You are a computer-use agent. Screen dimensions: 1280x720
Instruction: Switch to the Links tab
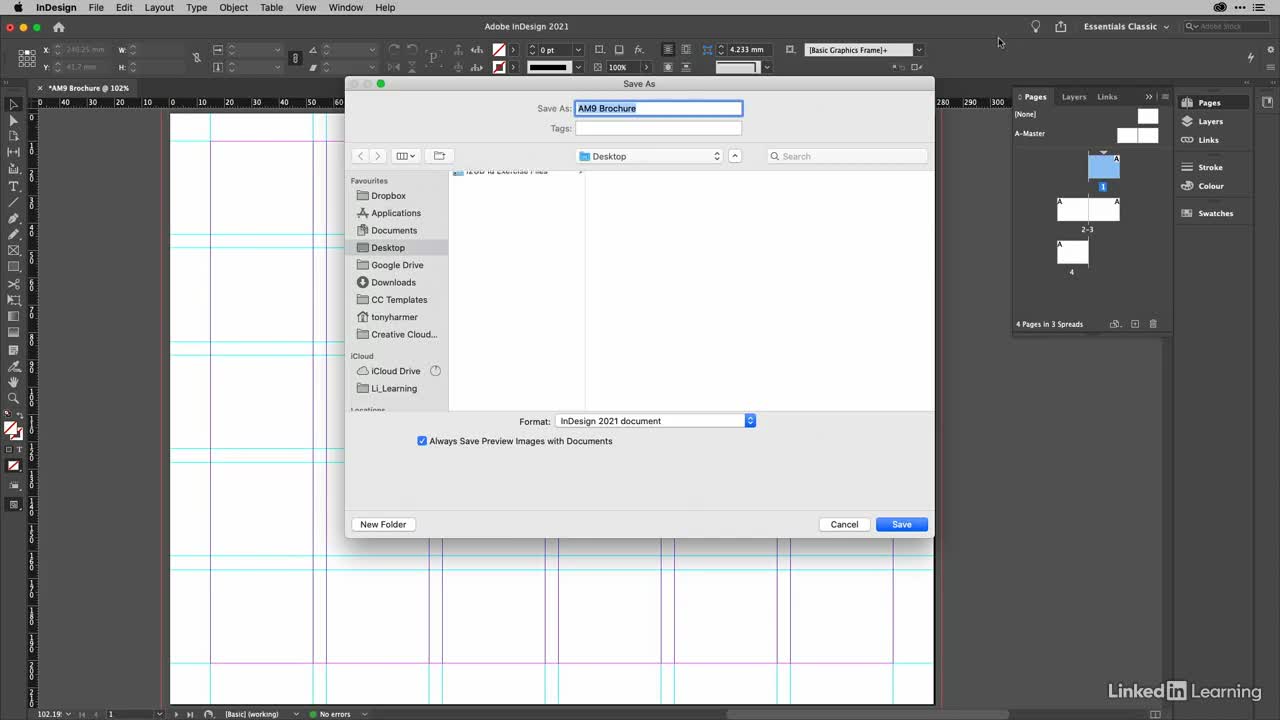point(1107,97)
